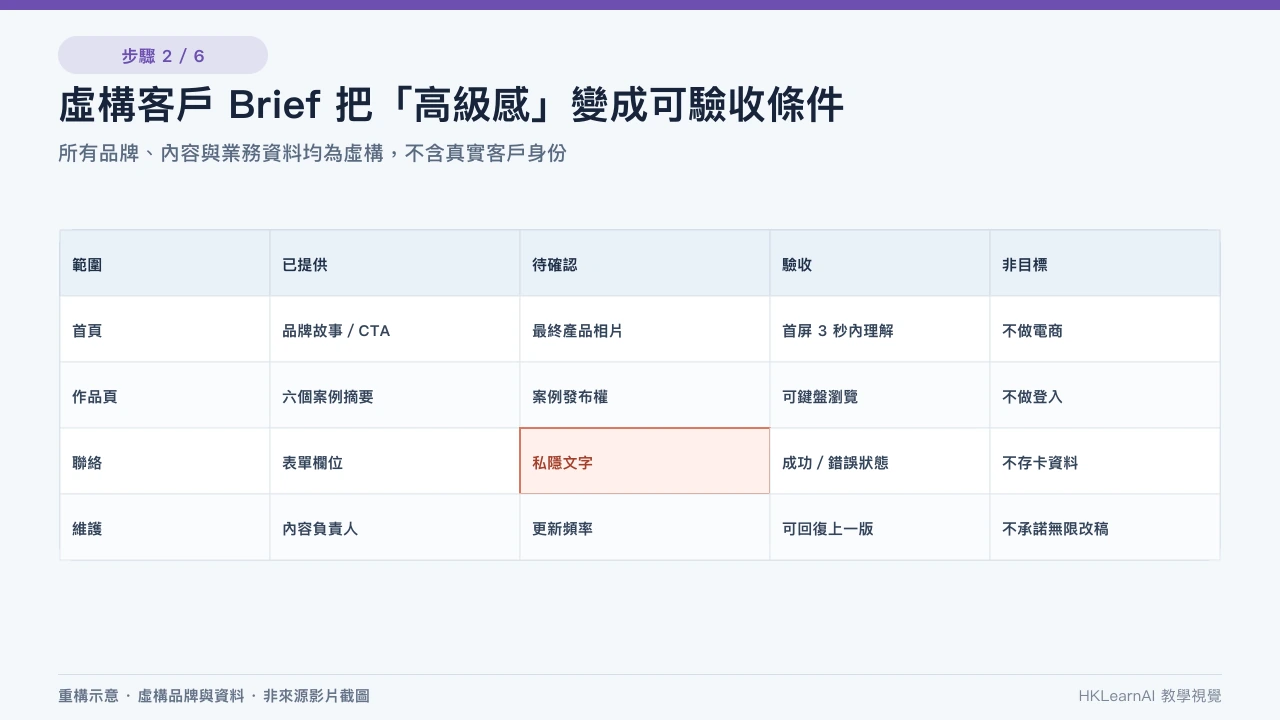Click the 不存卡資料 cell
Image resolution: width=1280 pixels, height=720 pixels.
tap(1105, 462)
